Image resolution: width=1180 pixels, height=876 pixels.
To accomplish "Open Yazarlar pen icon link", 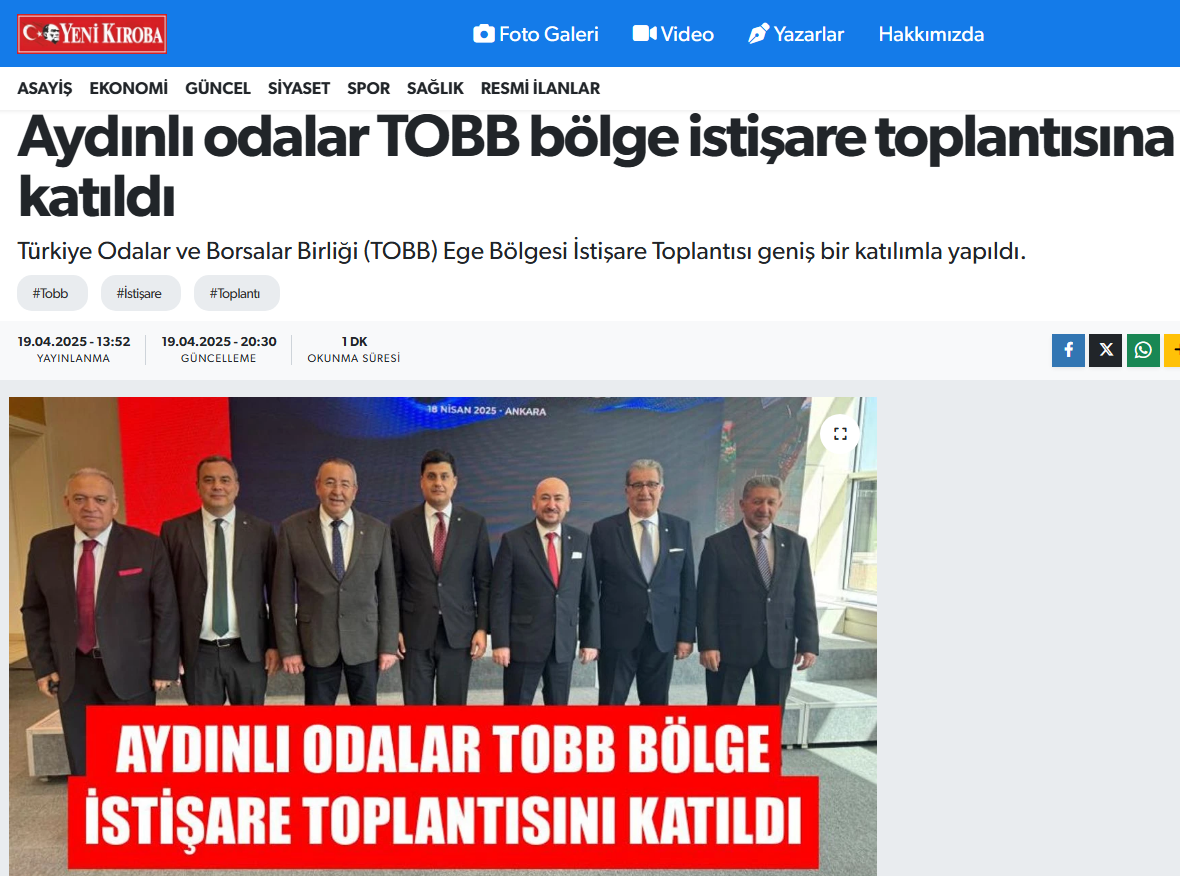I will (x=759, y=34).
